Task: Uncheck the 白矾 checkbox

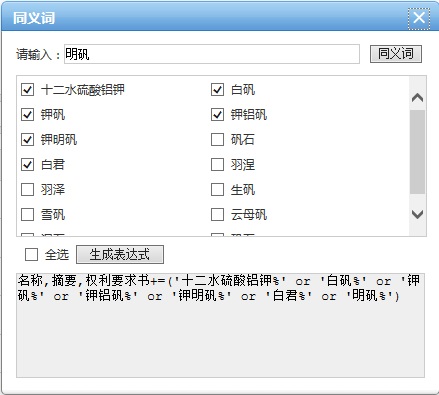Action: pos(217,90)
